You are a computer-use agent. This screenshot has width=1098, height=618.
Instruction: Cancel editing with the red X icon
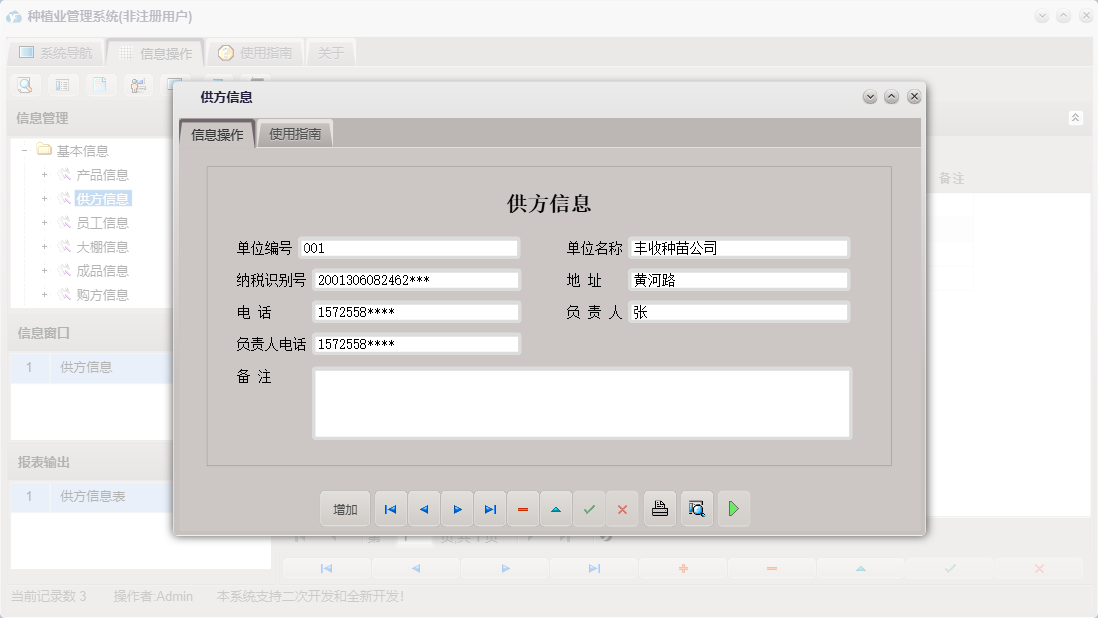[x=622, y=509]
